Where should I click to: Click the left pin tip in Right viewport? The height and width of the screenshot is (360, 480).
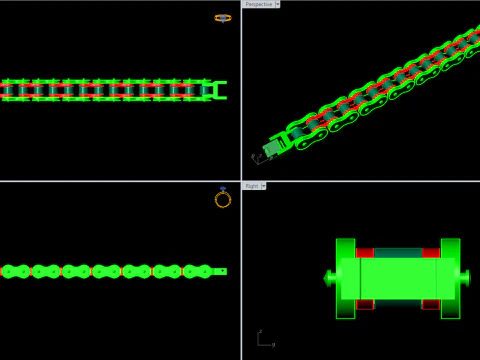[x=328, y=278]
